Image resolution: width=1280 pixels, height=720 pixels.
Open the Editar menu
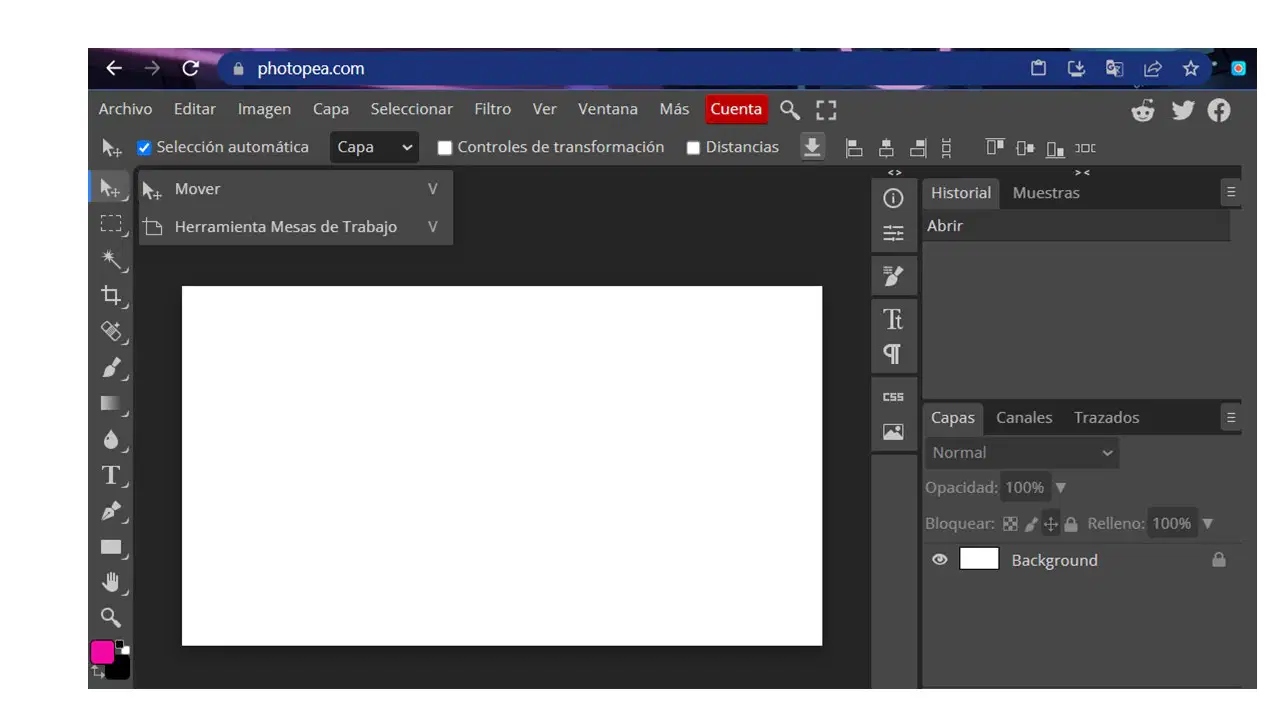(x=195, y=109)
